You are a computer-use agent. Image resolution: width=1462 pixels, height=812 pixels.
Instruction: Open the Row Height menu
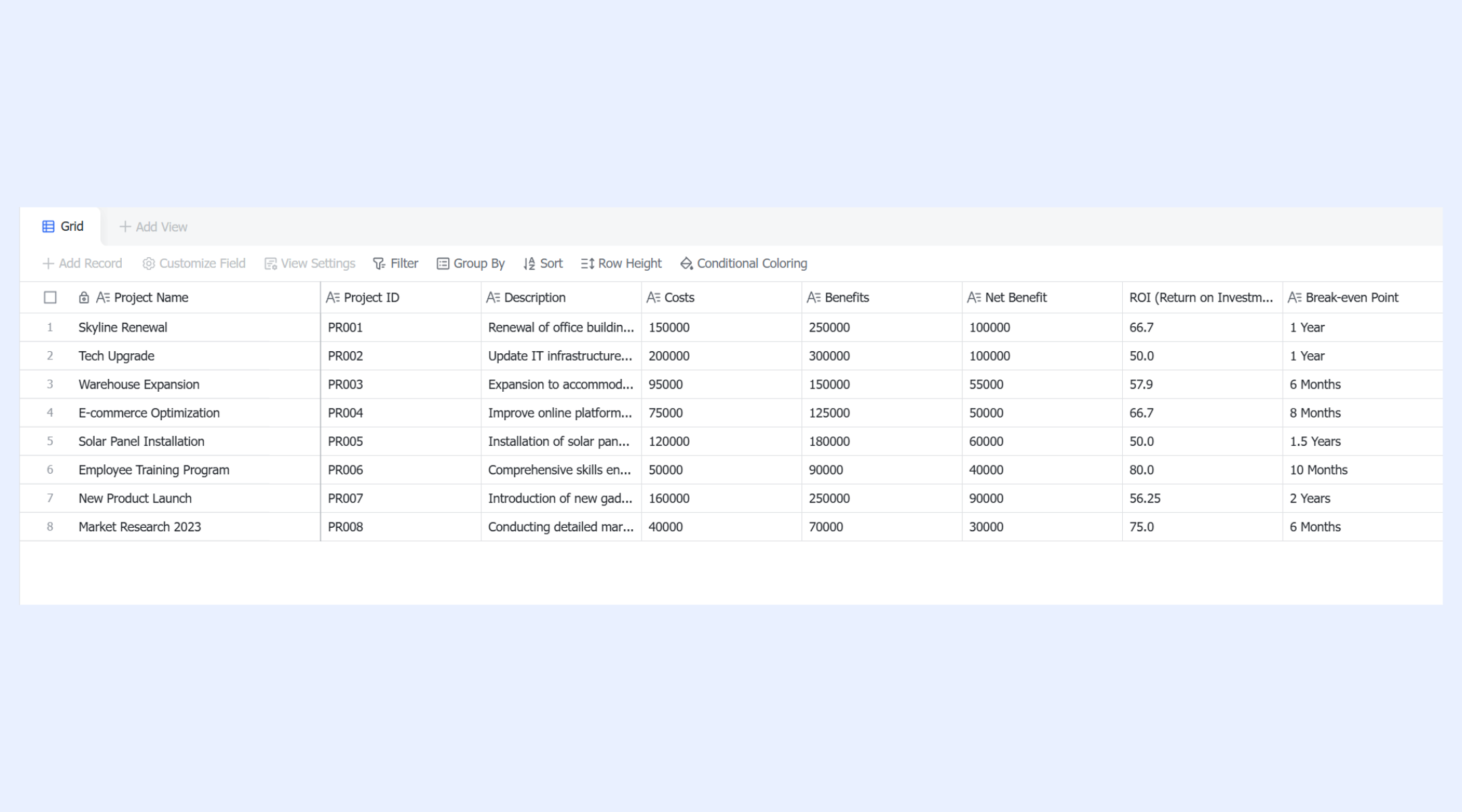pos(621,263)
